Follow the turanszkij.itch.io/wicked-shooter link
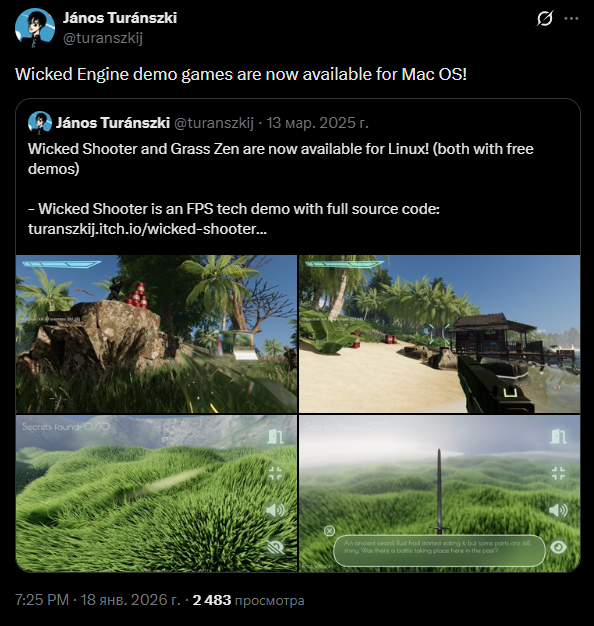The width and height of the screenshot is (594, 626). point(147,229)
